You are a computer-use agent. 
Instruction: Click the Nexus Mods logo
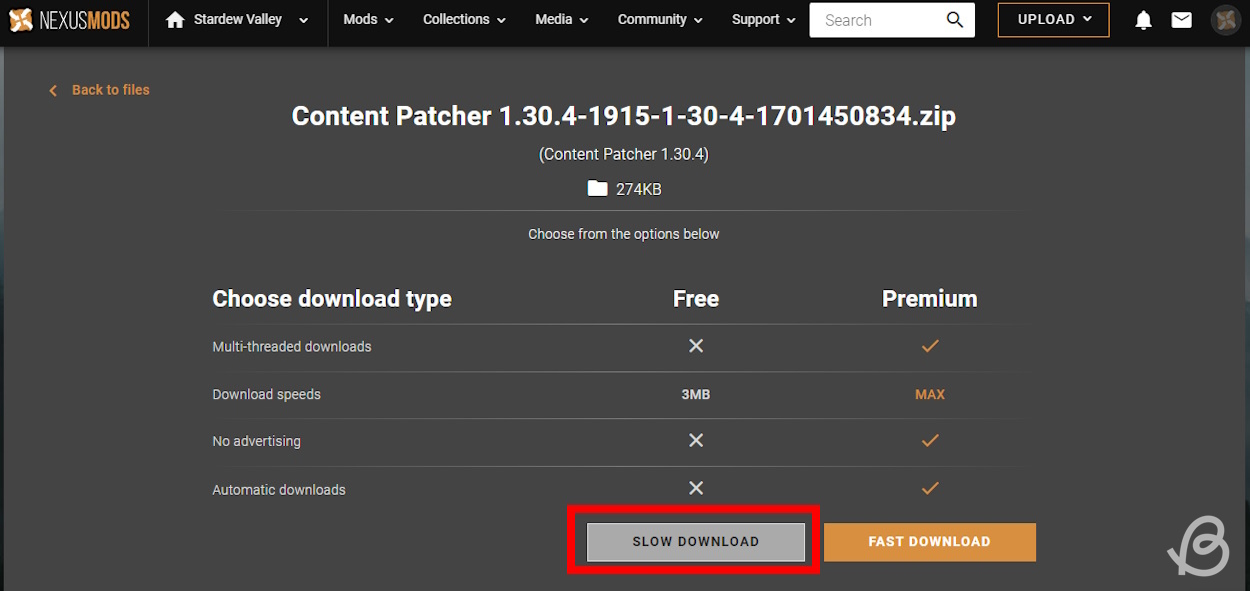pyautogui.click(x=70, y=20)
